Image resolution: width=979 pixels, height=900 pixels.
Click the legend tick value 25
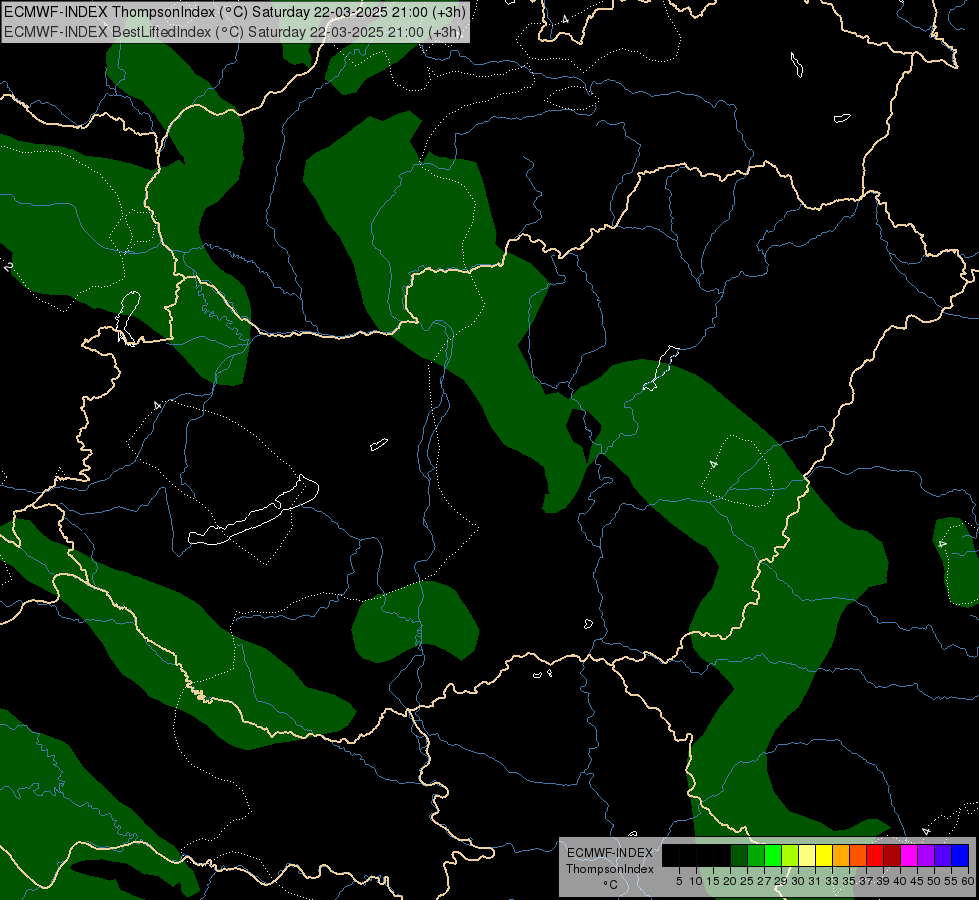747,881
